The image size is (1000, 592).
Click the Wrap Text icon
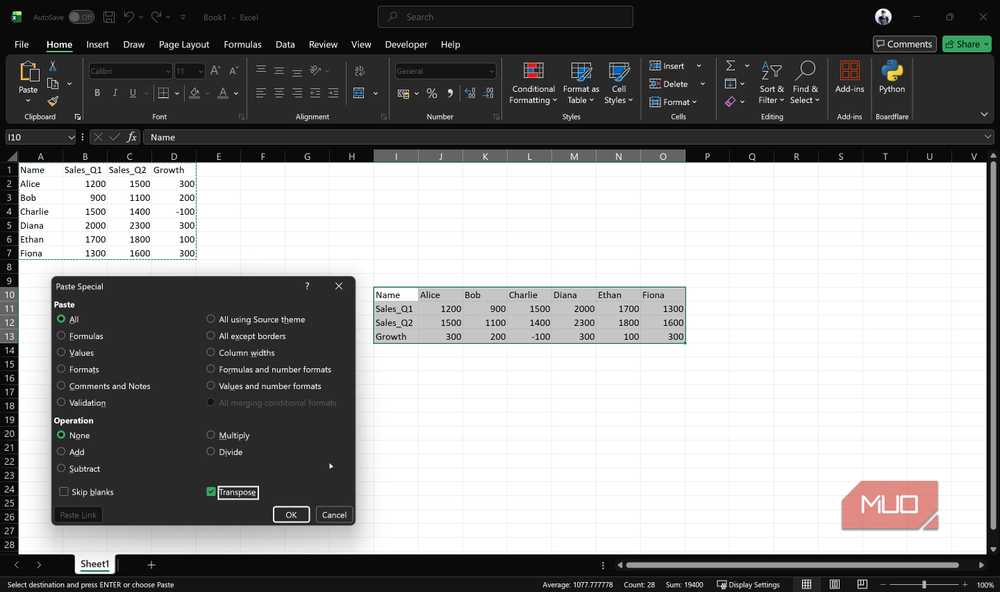(359, 71)
